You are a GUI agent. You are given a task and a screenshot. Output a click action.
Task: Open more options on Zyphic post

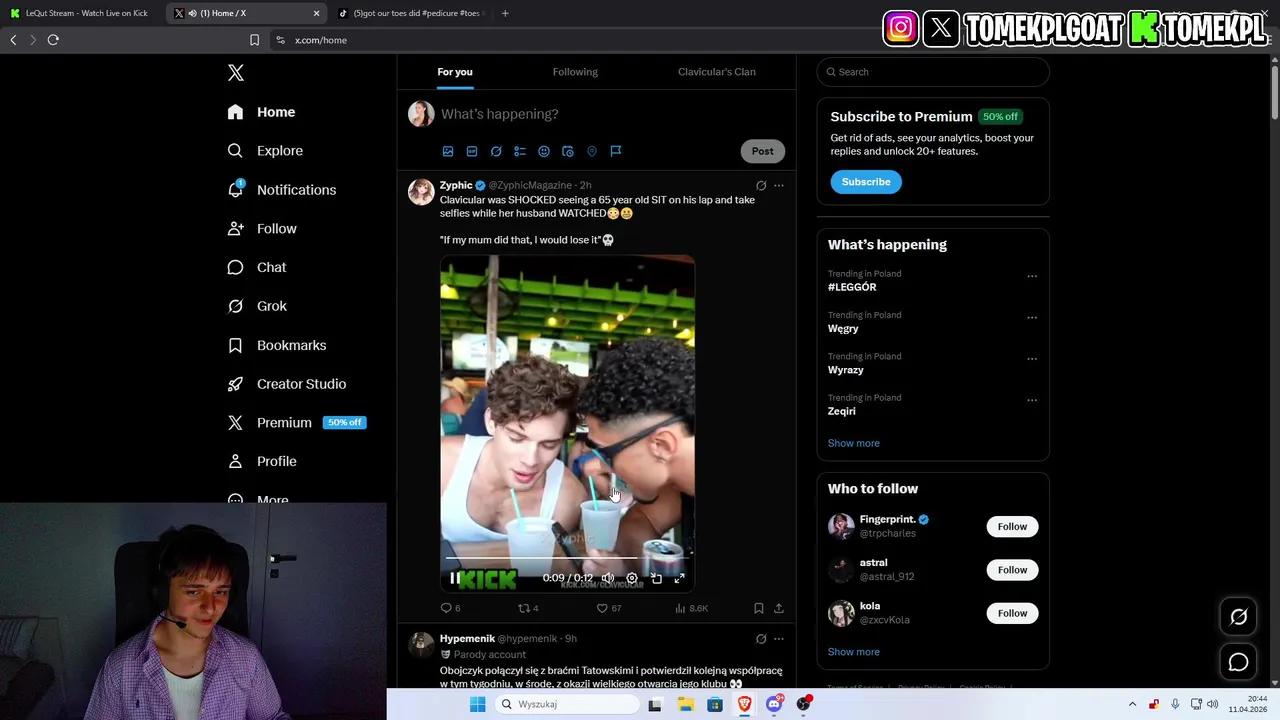pyautogui.click(x=779, y=185)
